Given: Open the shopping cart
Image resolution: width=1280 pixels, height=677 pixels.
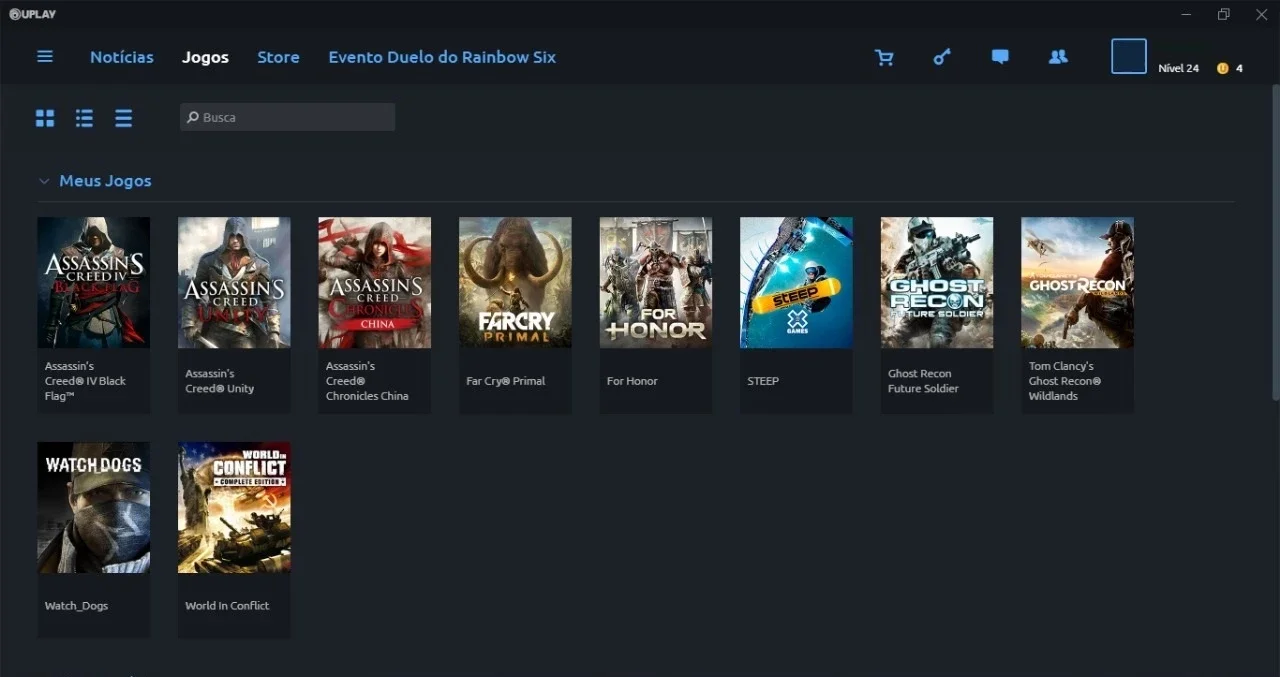Looking at the screenshot, I should point(884,57).
